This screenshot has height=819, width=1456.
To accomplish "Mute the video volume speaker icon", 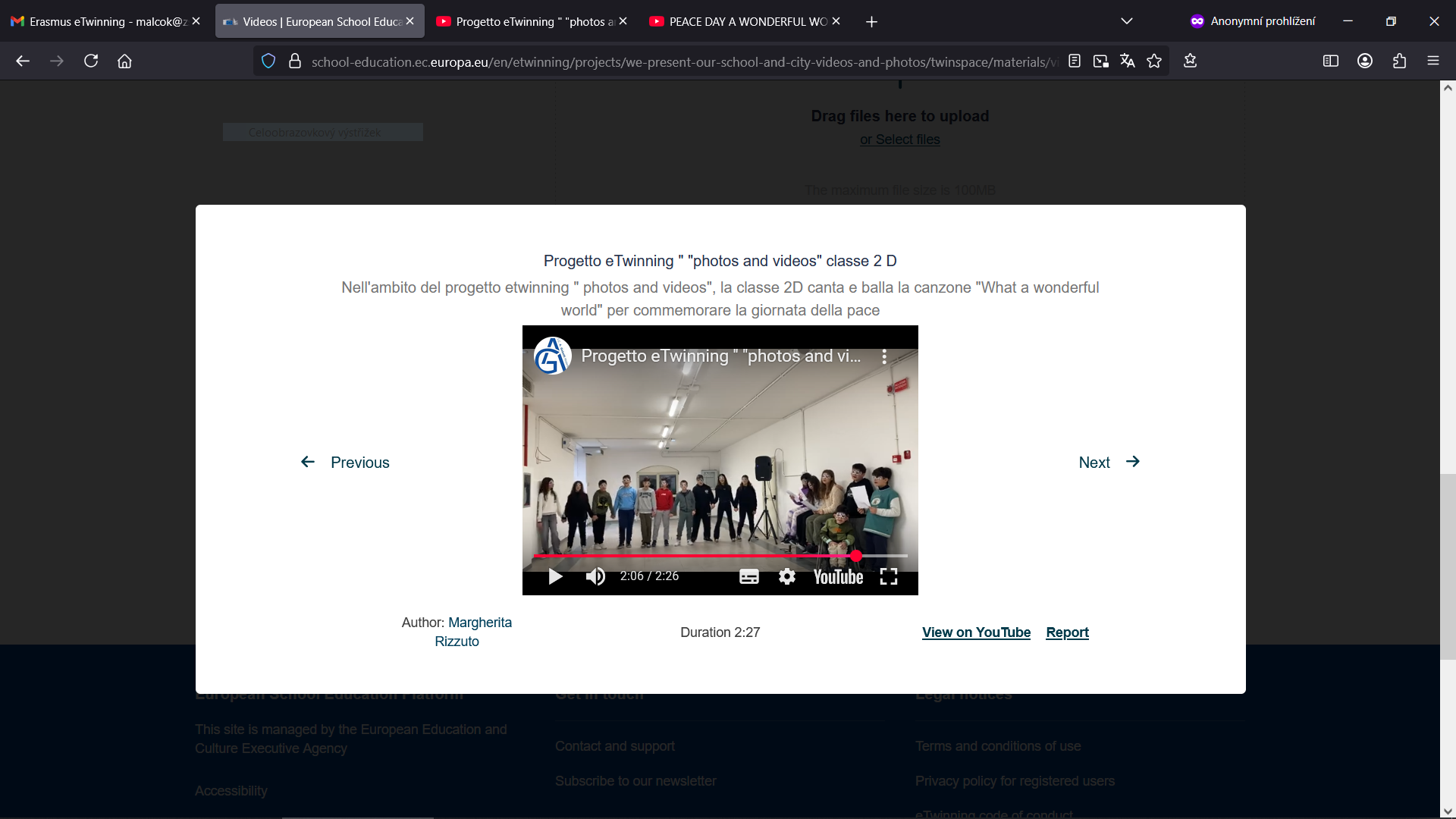I will click(x=595, y=577).
